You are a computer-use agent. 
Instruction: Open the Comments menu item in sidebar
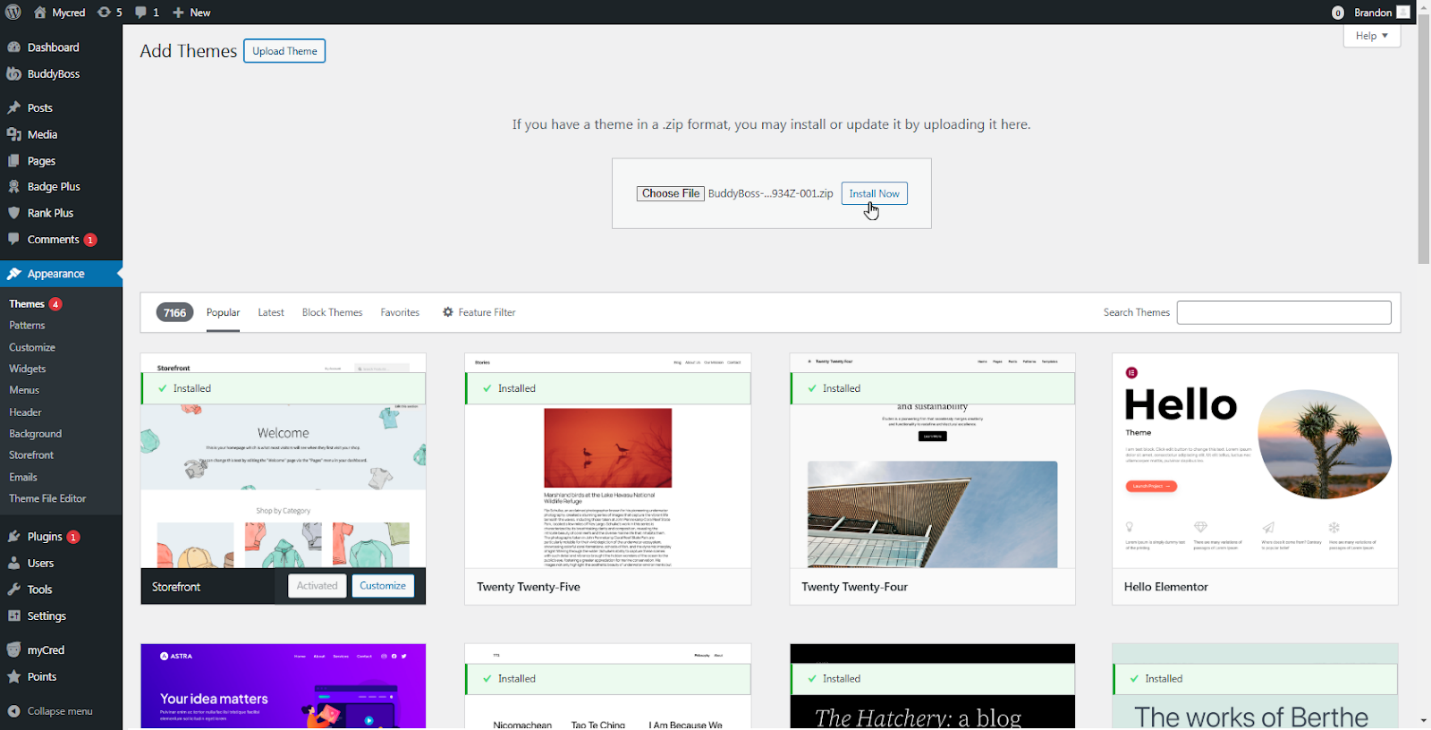(60, 240)
